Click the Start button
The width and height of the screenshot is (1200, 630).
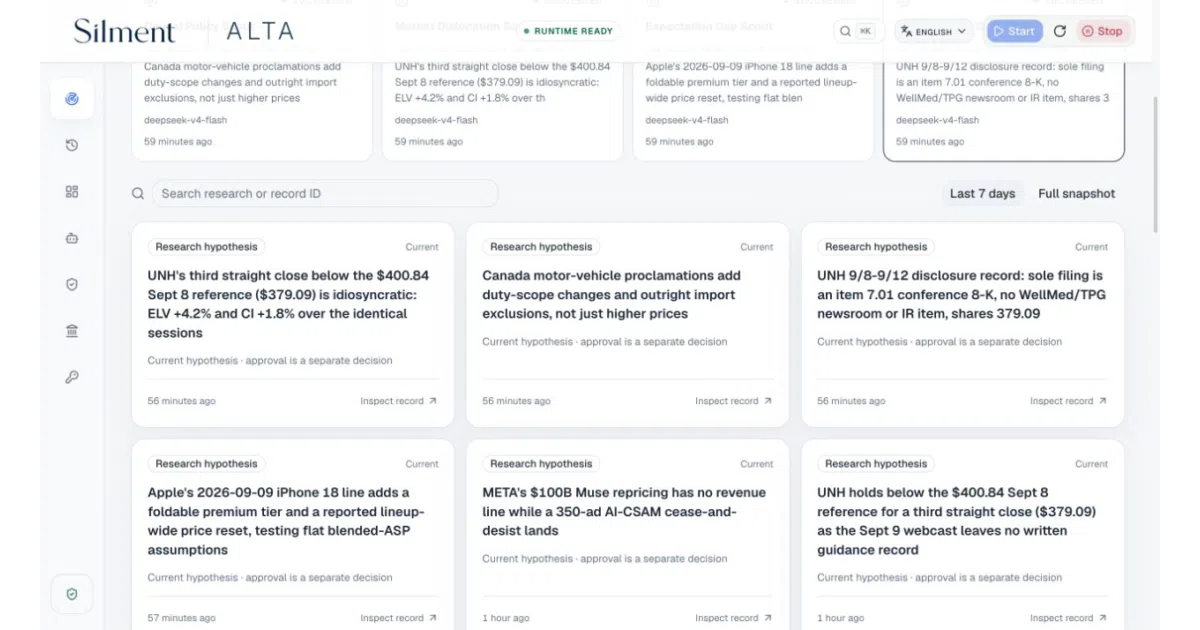[x=1013, y=31]
